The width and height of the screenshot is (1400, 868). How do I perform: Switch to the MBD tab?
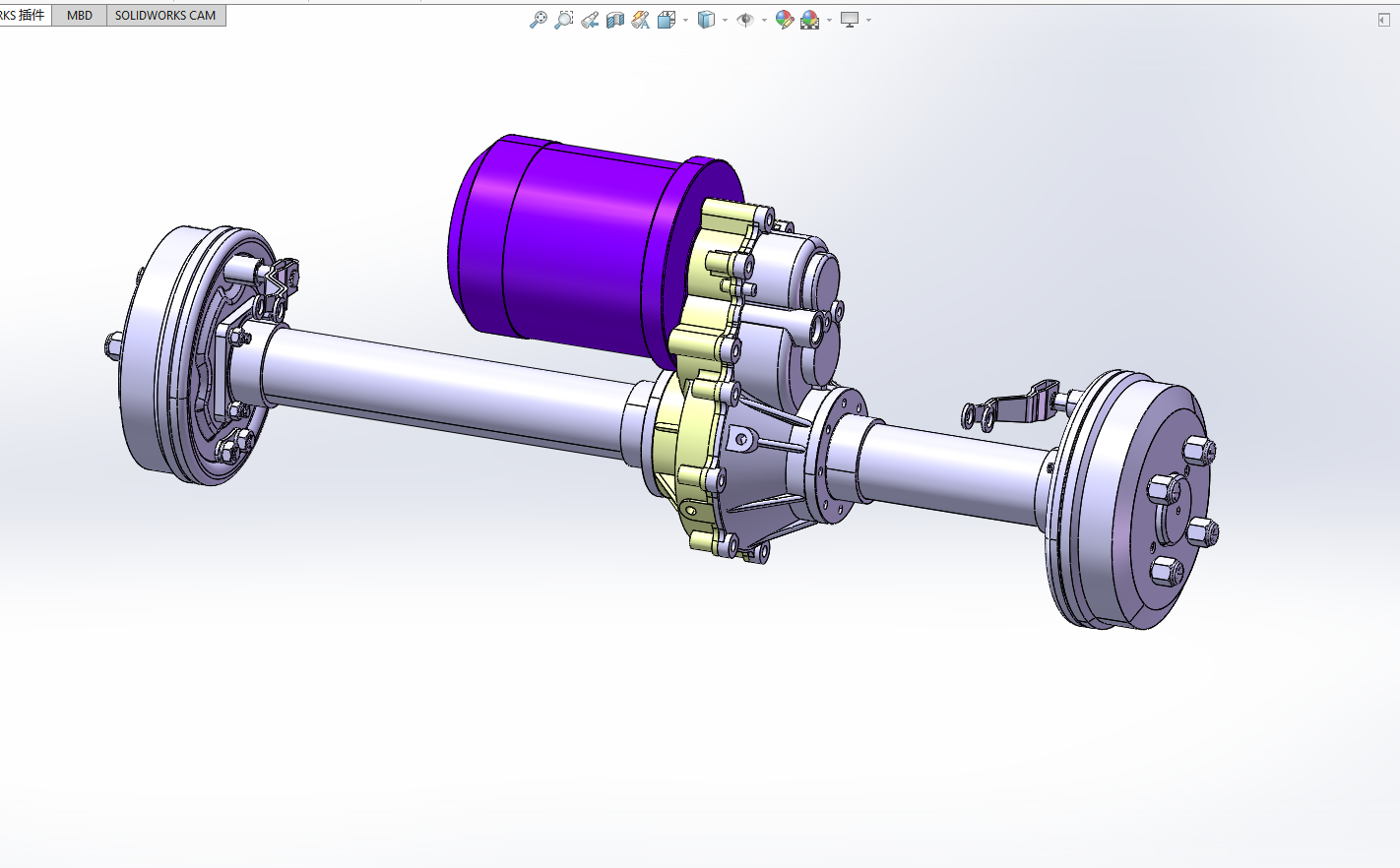[80, 16]
